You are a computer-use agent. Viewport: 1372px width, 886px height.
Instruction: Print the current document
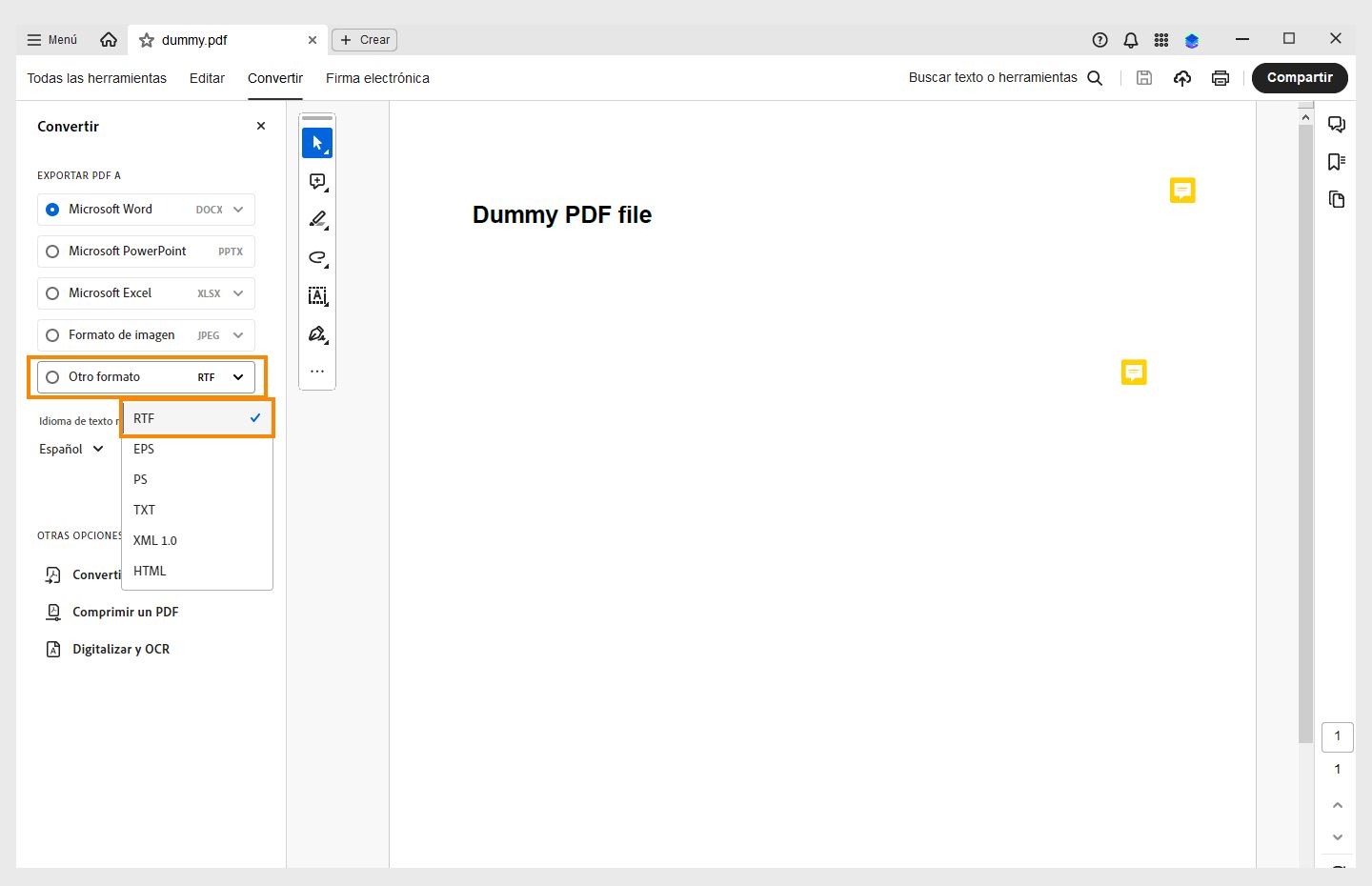click(1221, 78)
